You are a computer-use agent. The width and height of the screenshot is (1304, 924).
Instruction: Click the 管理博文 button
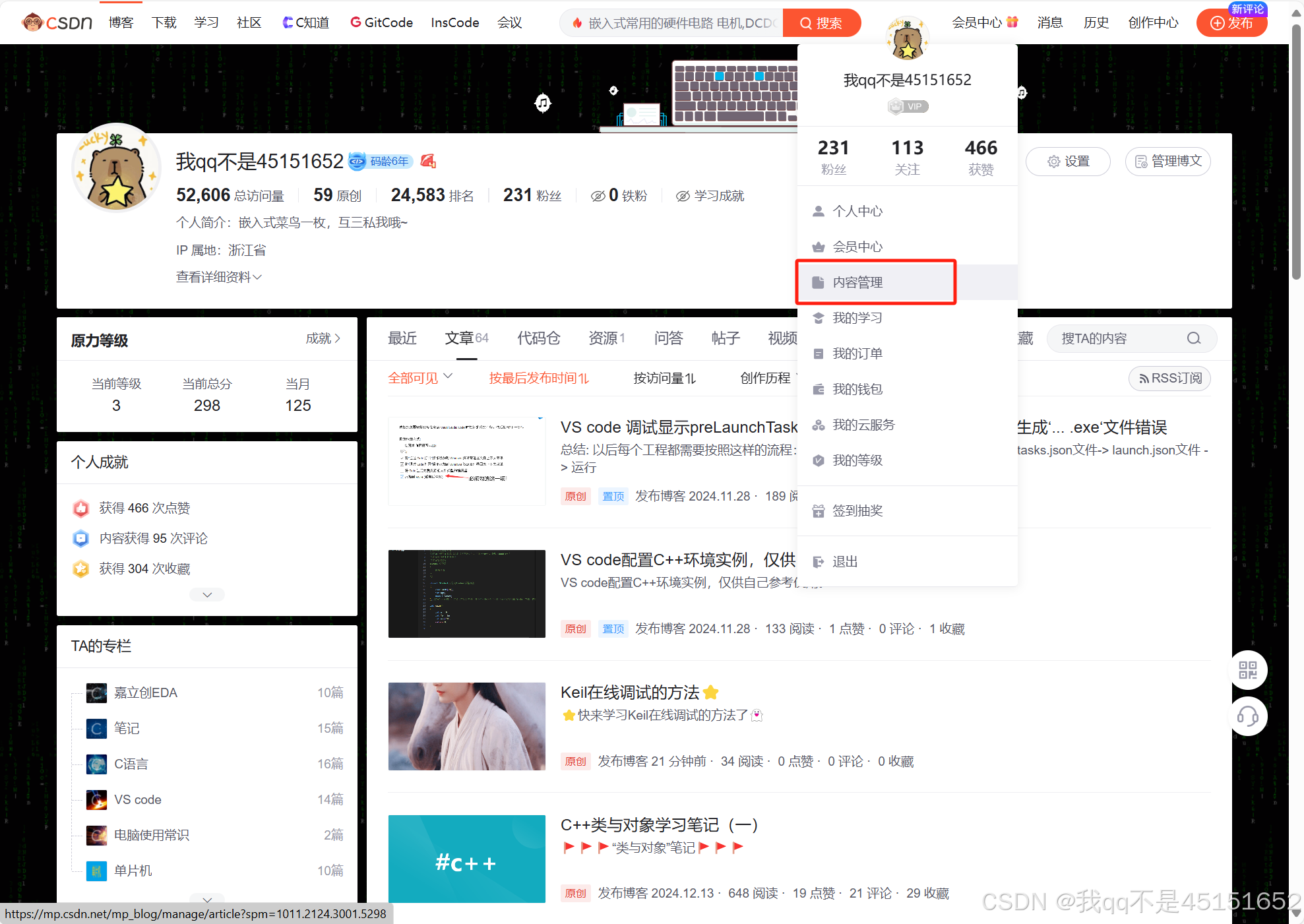pyautogui.click(x=1167, y=162)
